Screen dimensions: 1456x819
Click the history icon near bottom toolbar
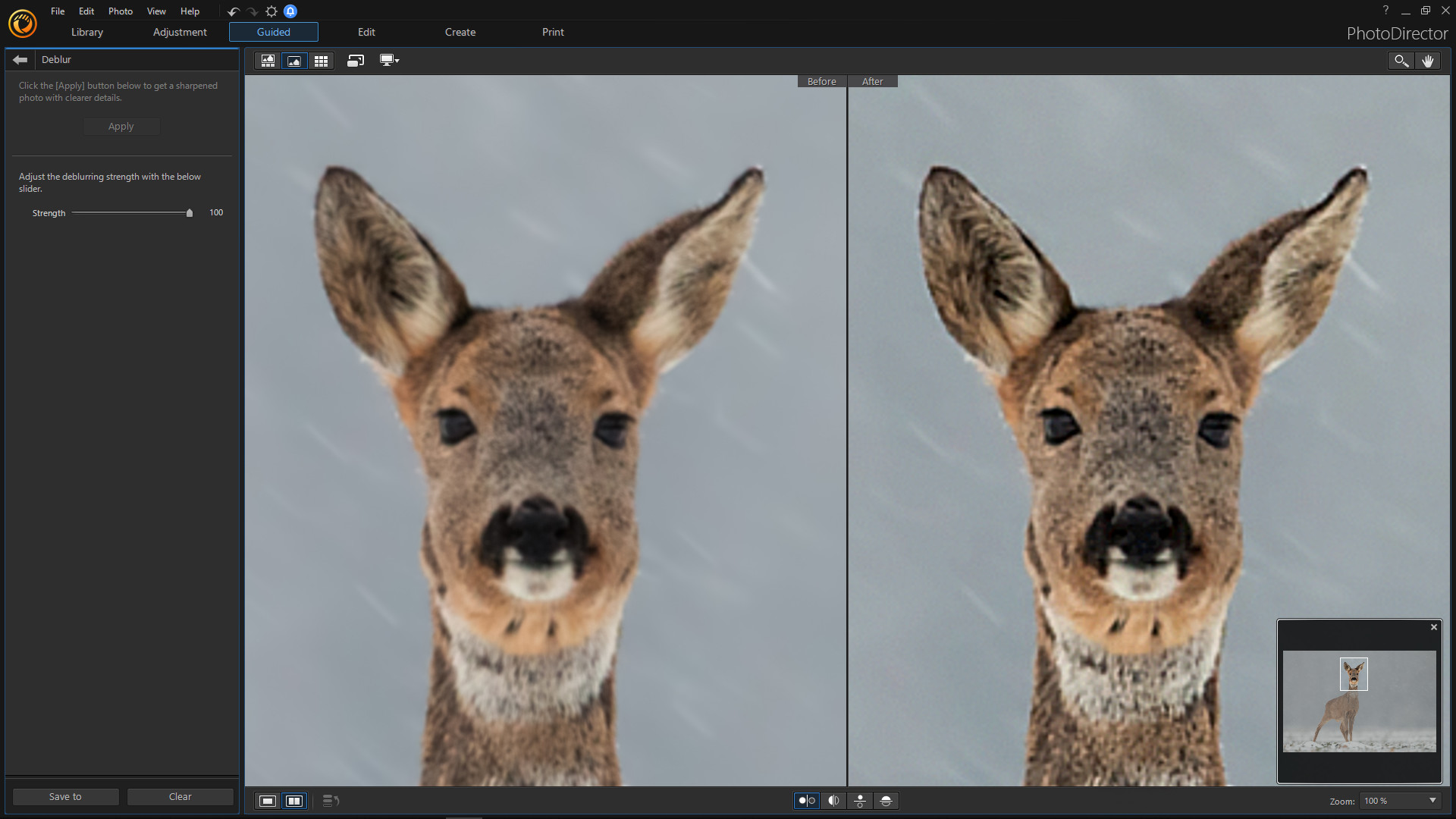pos(331,801)
